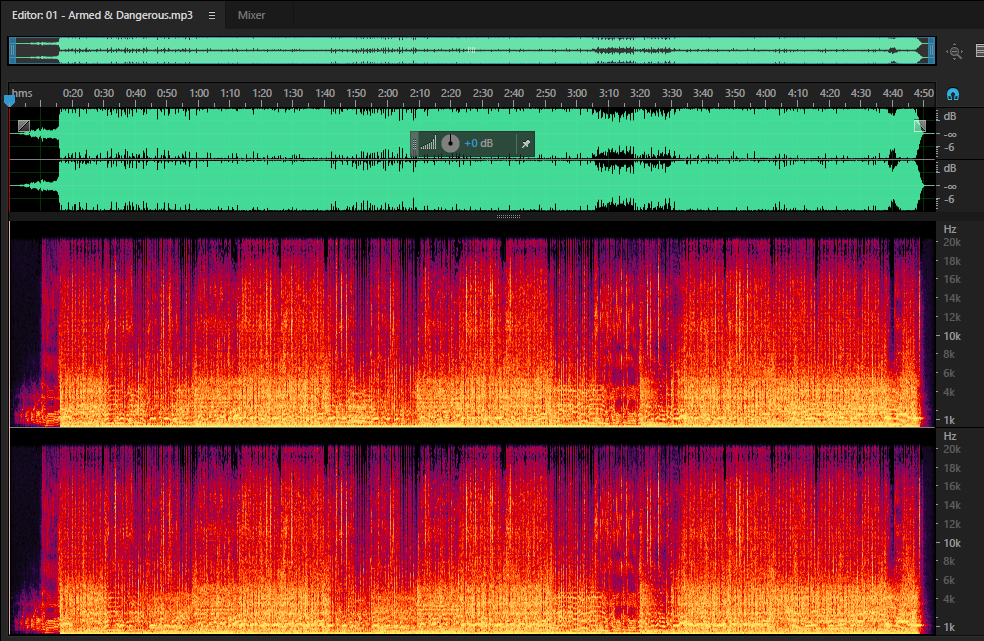Click 3:30 on the time ruler
Viewport: 984px width, 641px height.
tap(671, 94)
